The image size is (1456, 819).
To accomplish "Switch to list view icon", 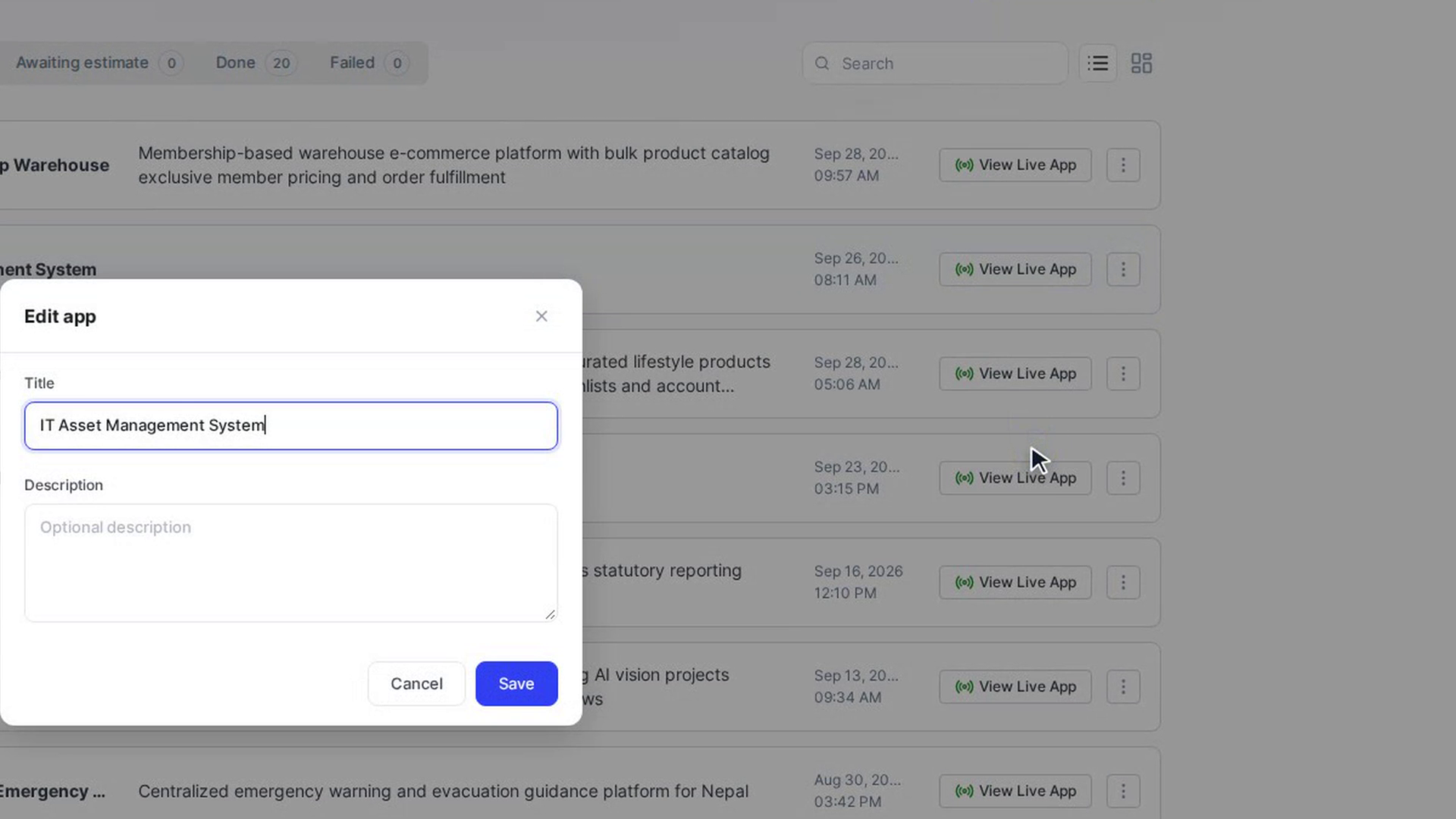I will [x=1097, y=63].
